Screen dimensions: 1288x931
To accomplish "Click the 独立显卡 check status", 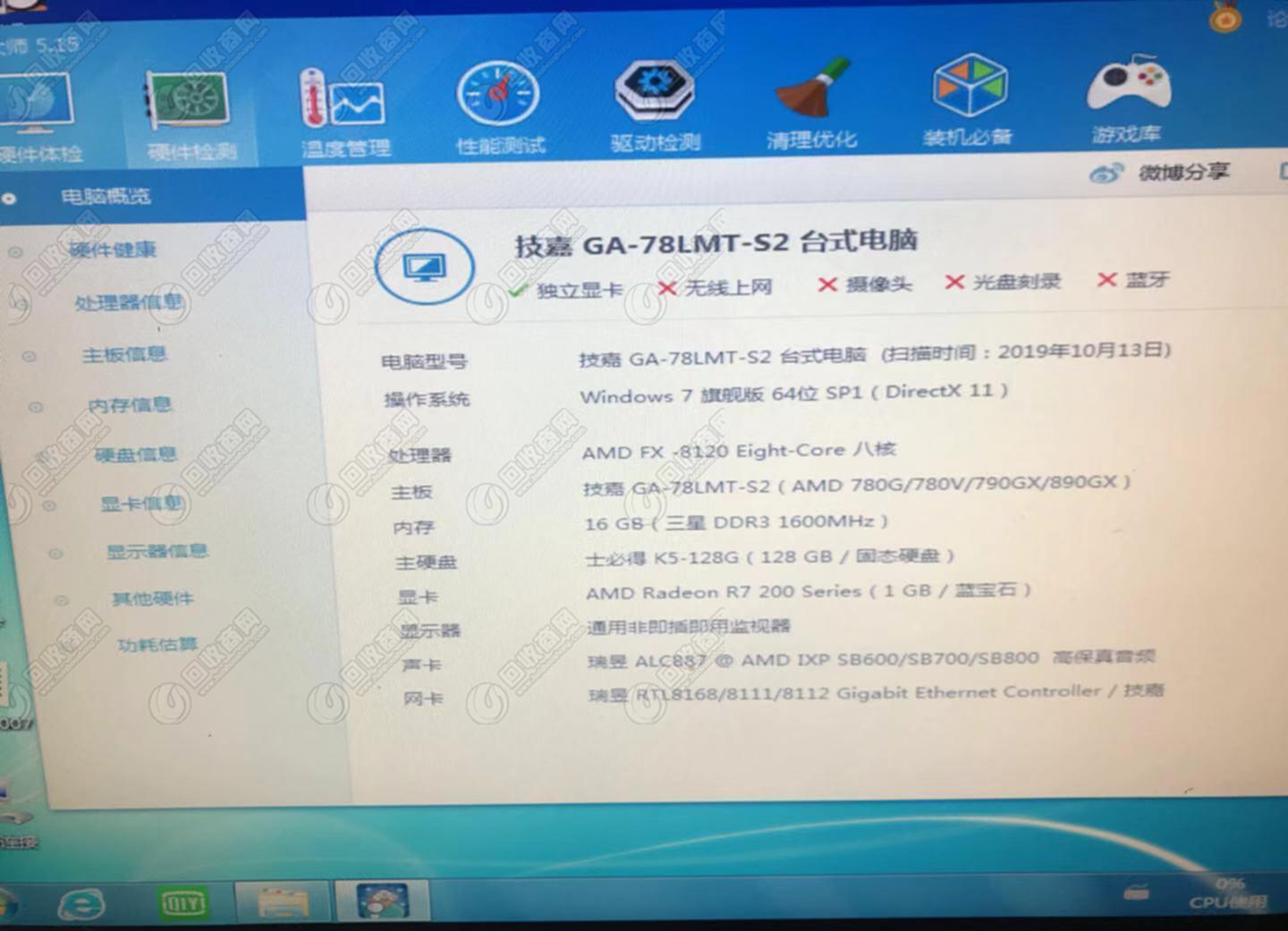I will (565, 290).
